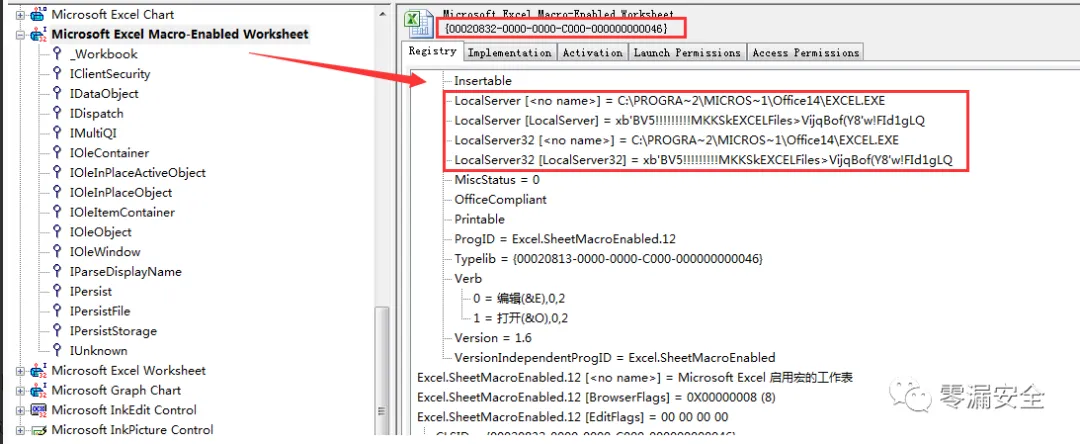Select the IOleObject interface
The width and height of the screenshot is (1080, 444).
pos(101,233)
